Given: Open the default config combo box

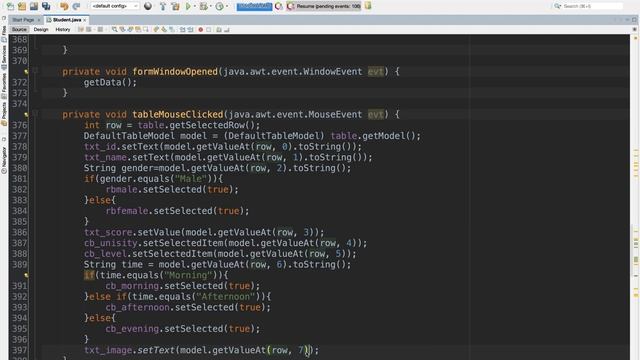Looking at the screenshot, I should click(x=115, y=6).
